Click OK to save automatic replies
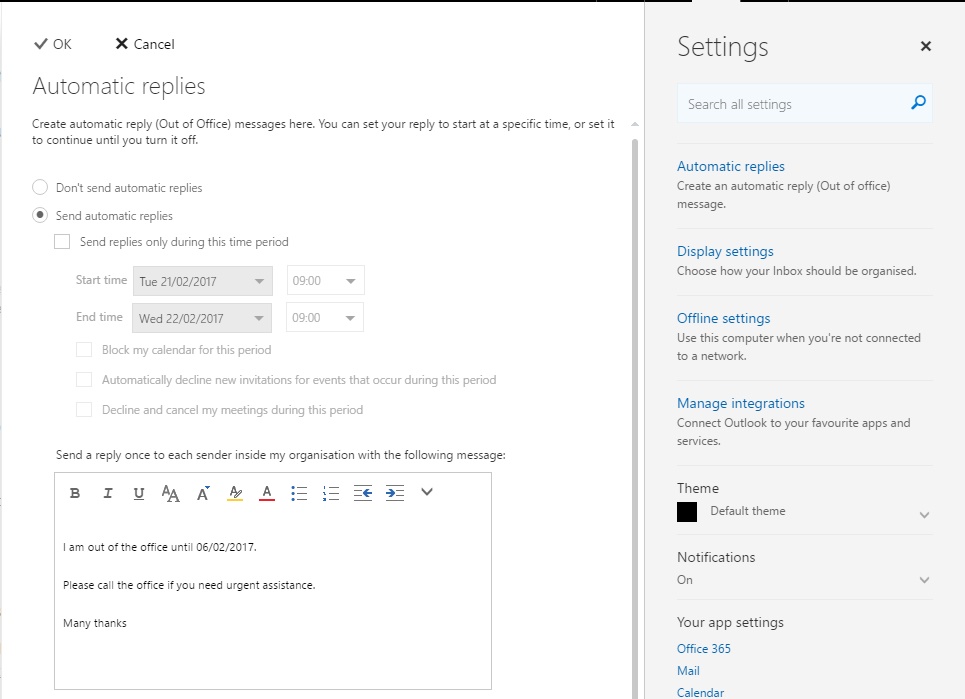Screen dimensions: 965x699 pos(51,44)
